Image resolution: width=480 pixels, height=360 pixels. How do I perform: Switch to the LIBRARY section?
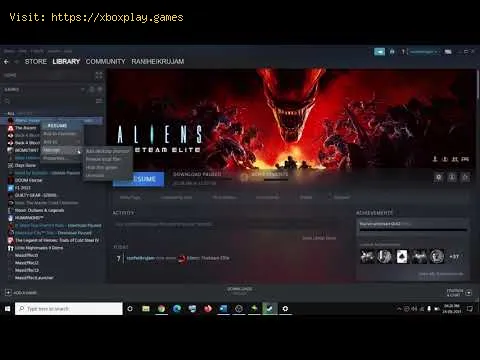[x=66, y=62]
